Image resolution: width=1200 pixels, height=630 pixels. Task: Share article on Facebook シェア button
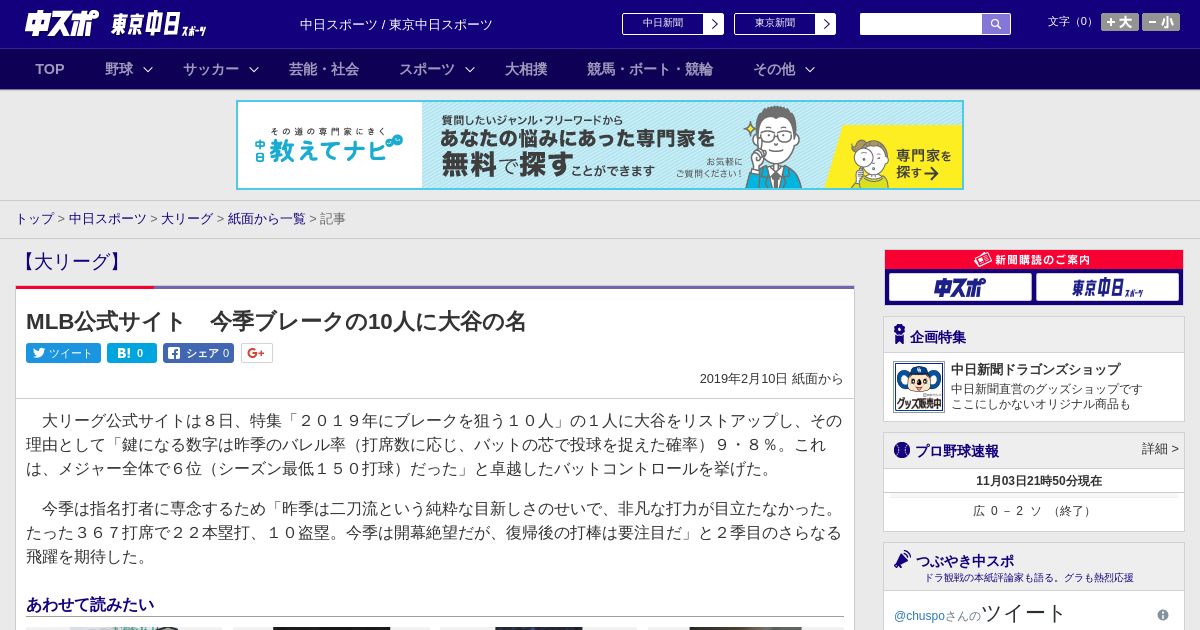point(199,353)
